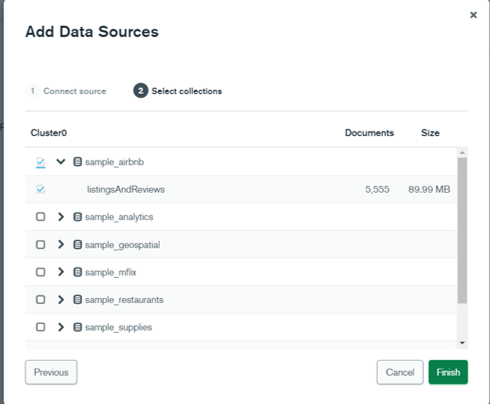This screenshot has width=490, height=404.
Task: Click the Cluster0 header
Action: click(49, 133)
